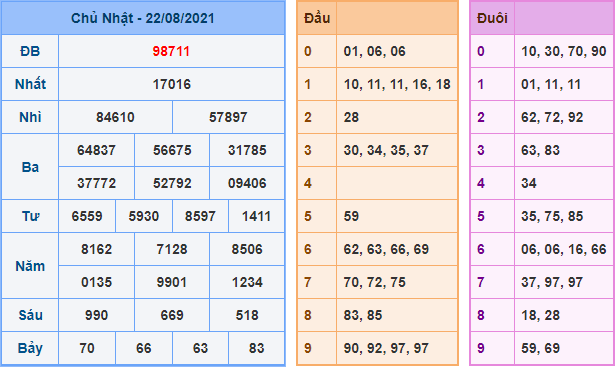This screenshot has width=615, height=367.
Task: Click the Đầu row 2 value 28
Action: 351,117
